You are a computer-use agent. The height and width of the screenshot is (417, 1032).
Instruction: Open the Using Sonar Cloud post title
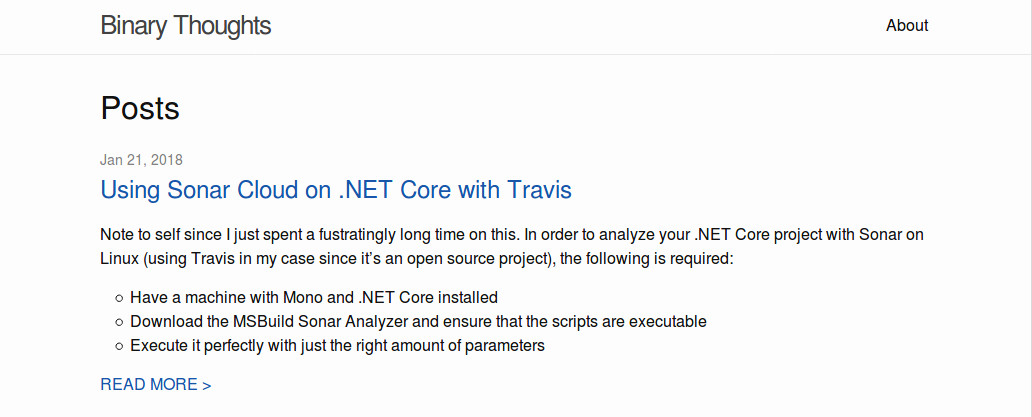[x=336, y=189]
